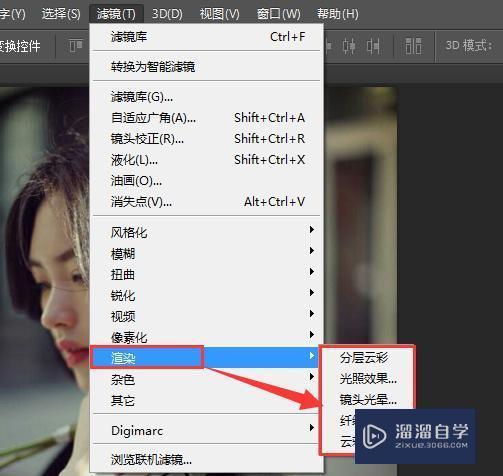Open 光照效果... render filter
This screenshot has width=503, height=476.
pos(367,378)
